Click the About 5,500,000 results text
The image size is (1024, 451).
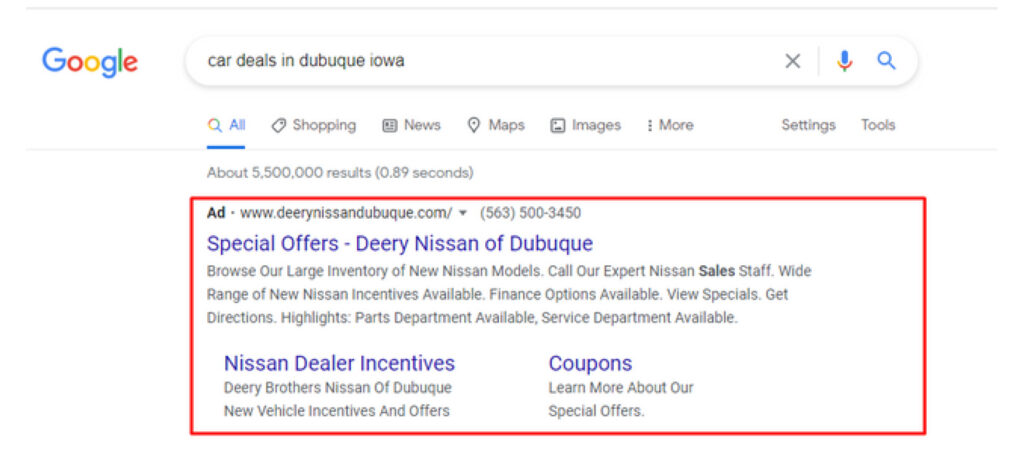click(340, 174)
